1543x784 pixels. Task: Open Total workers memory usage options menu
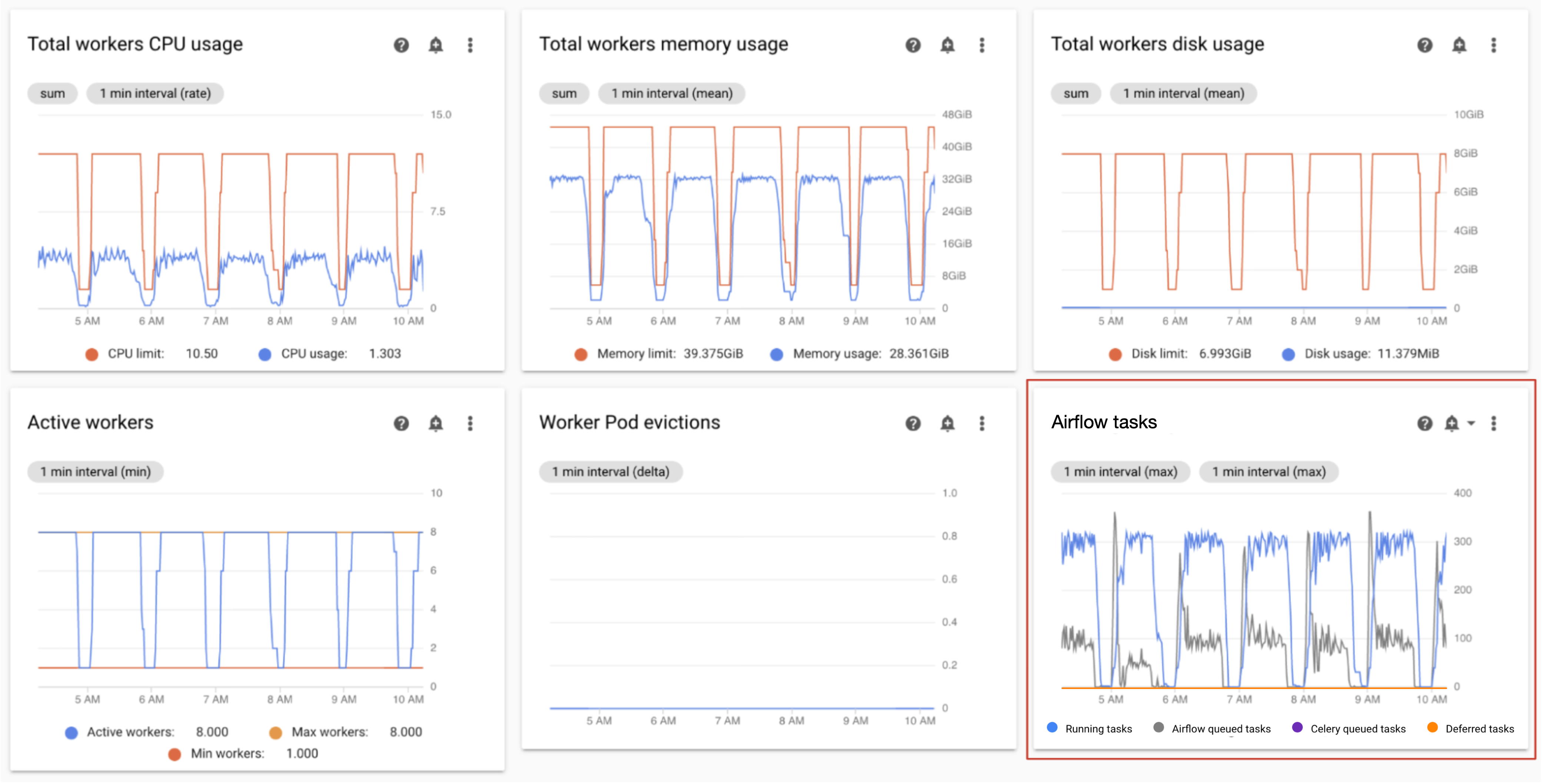click(982, 45)
